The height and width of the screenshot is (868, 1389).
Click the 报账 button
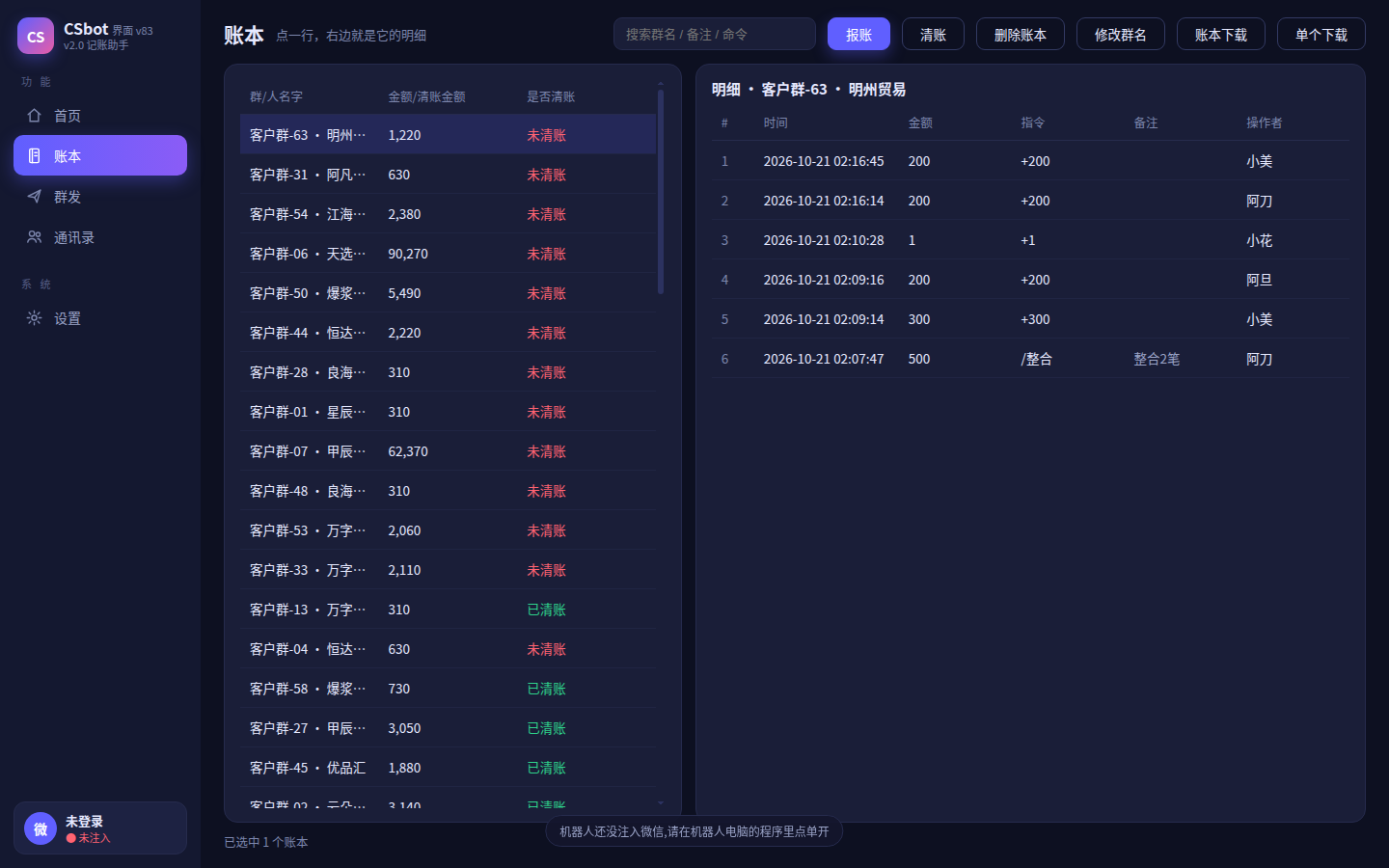click(858, 35)
